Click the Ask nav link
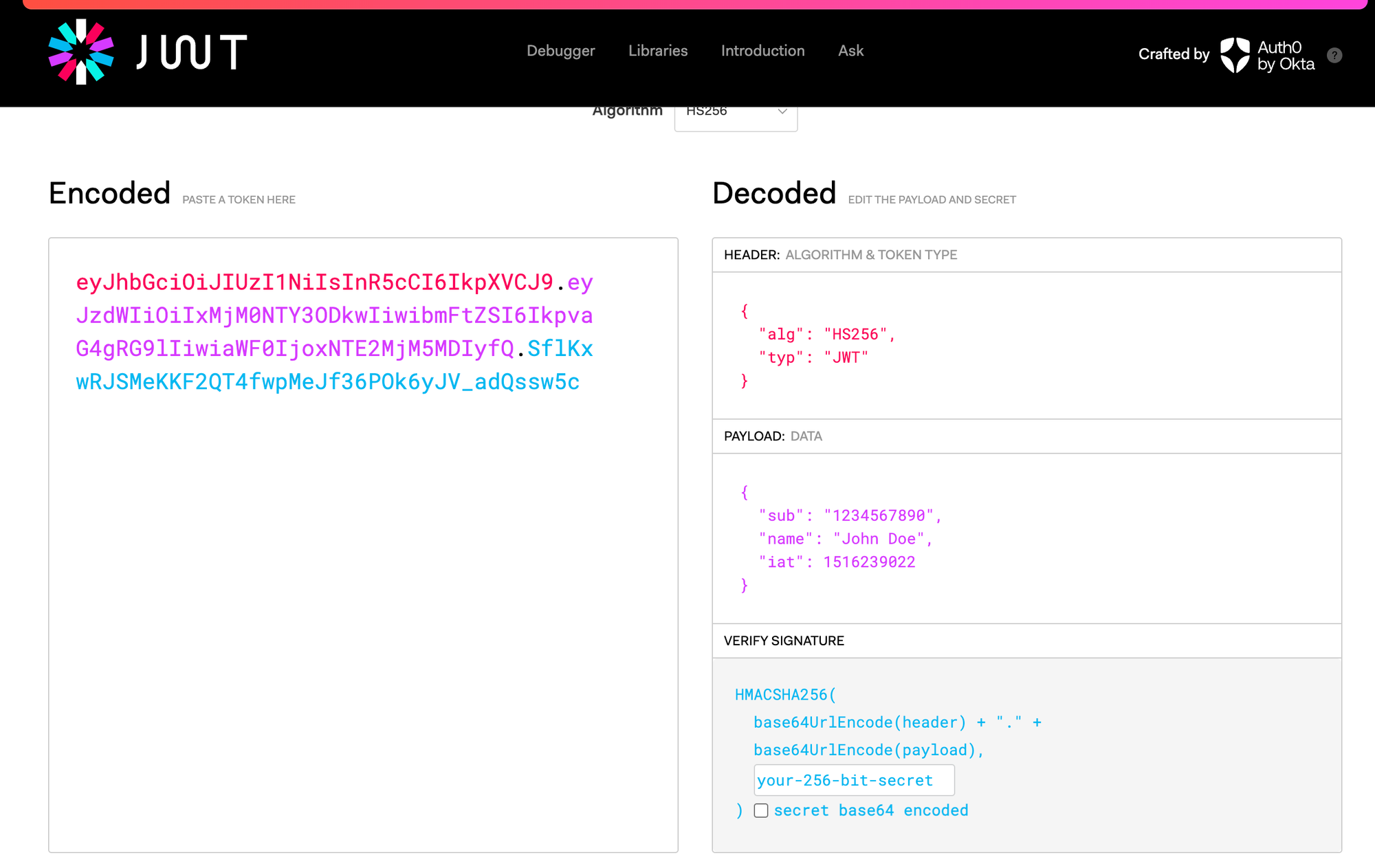1375x868 pixels. pos(850,51)
